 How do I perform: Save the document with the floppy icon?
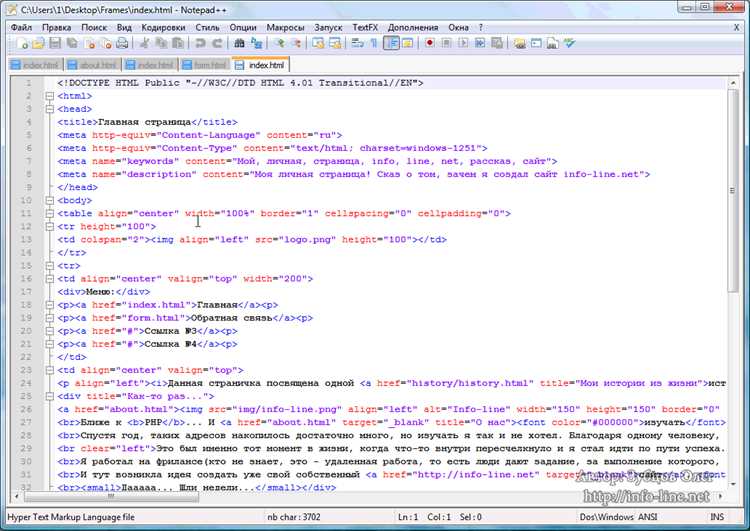click(55, 44)
